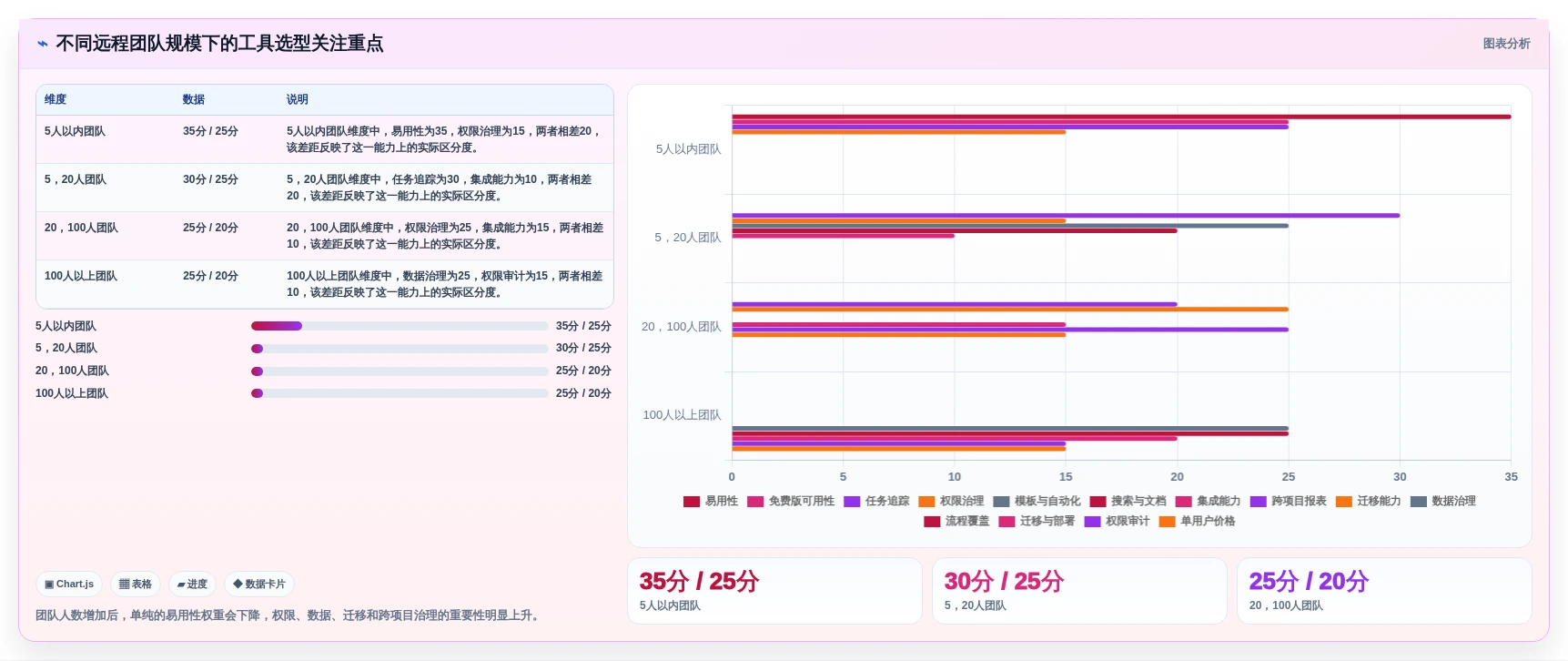Click the 20，100人团队 progress bar

[x=400, y=371]
